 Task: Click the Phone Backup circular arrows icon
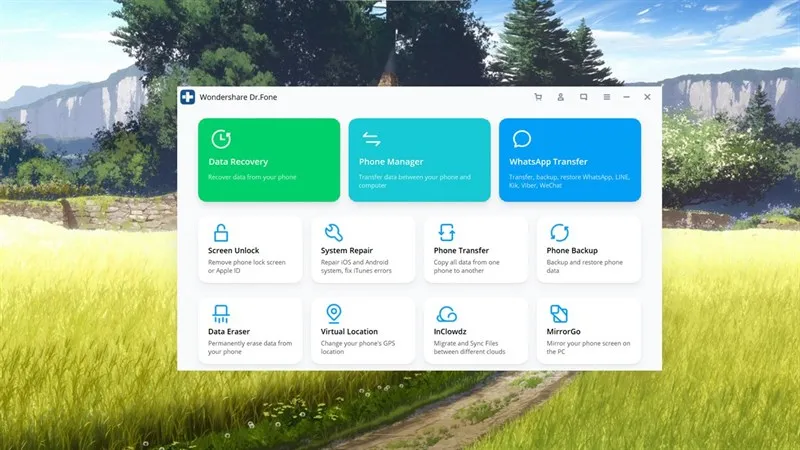tap(559, 232)
